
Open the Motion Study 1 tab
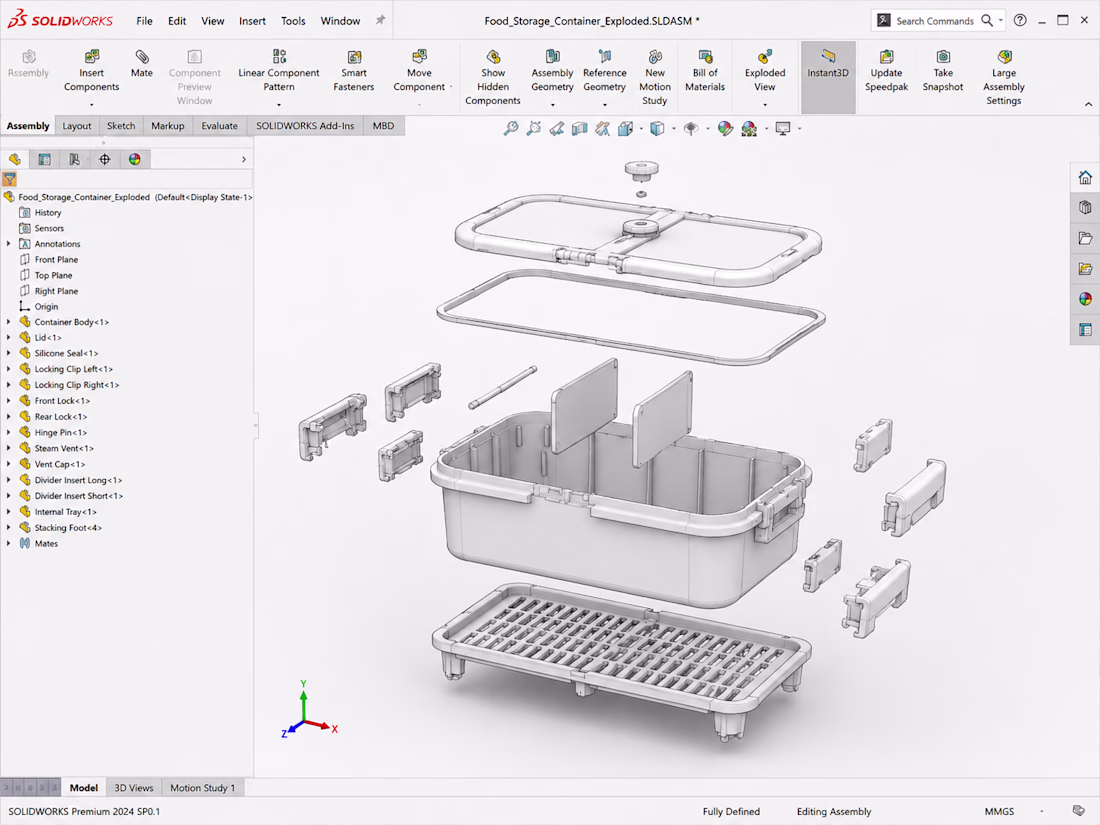pyautogui.click(x=203, y=788)
